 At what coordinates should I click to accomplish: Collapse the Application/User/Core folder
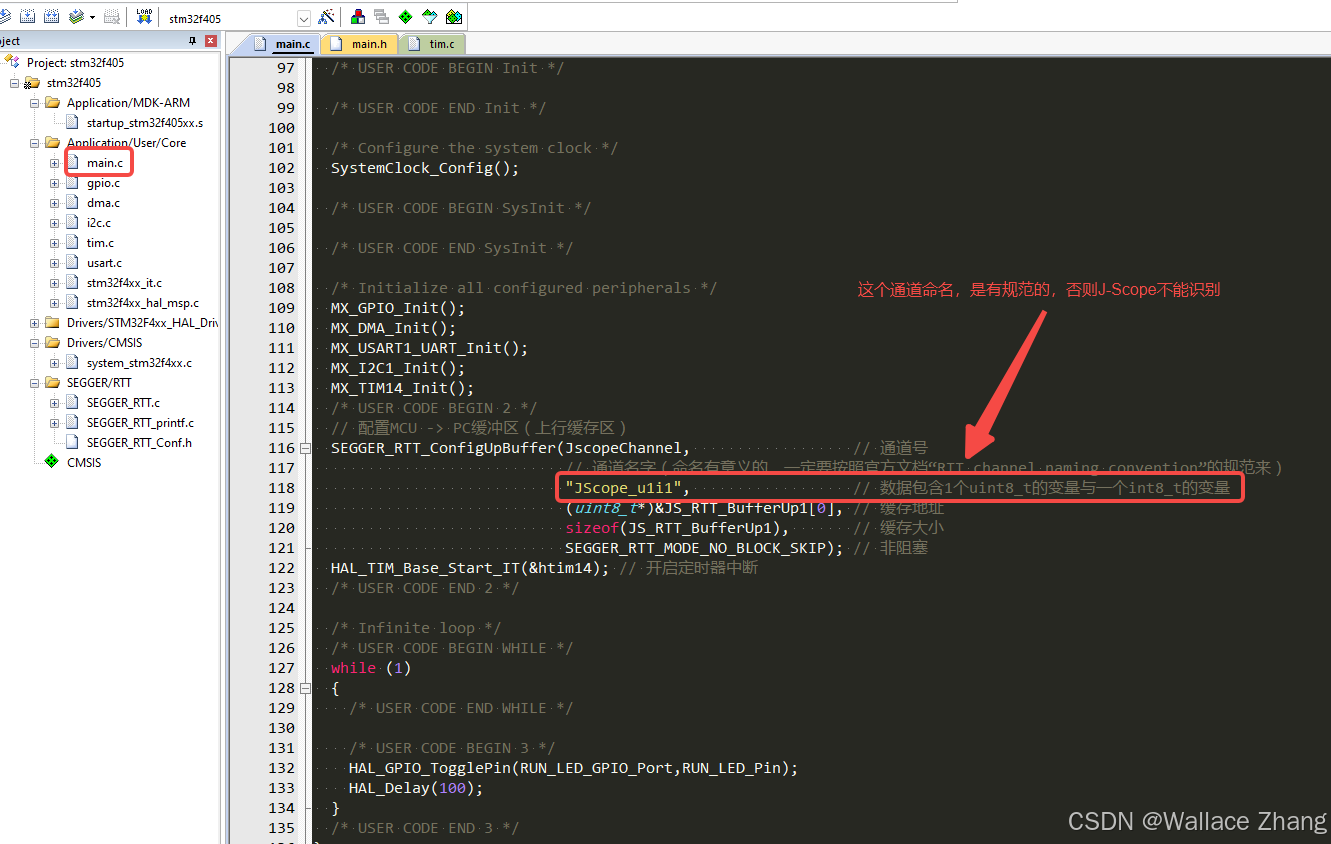[x=35, y=143]
